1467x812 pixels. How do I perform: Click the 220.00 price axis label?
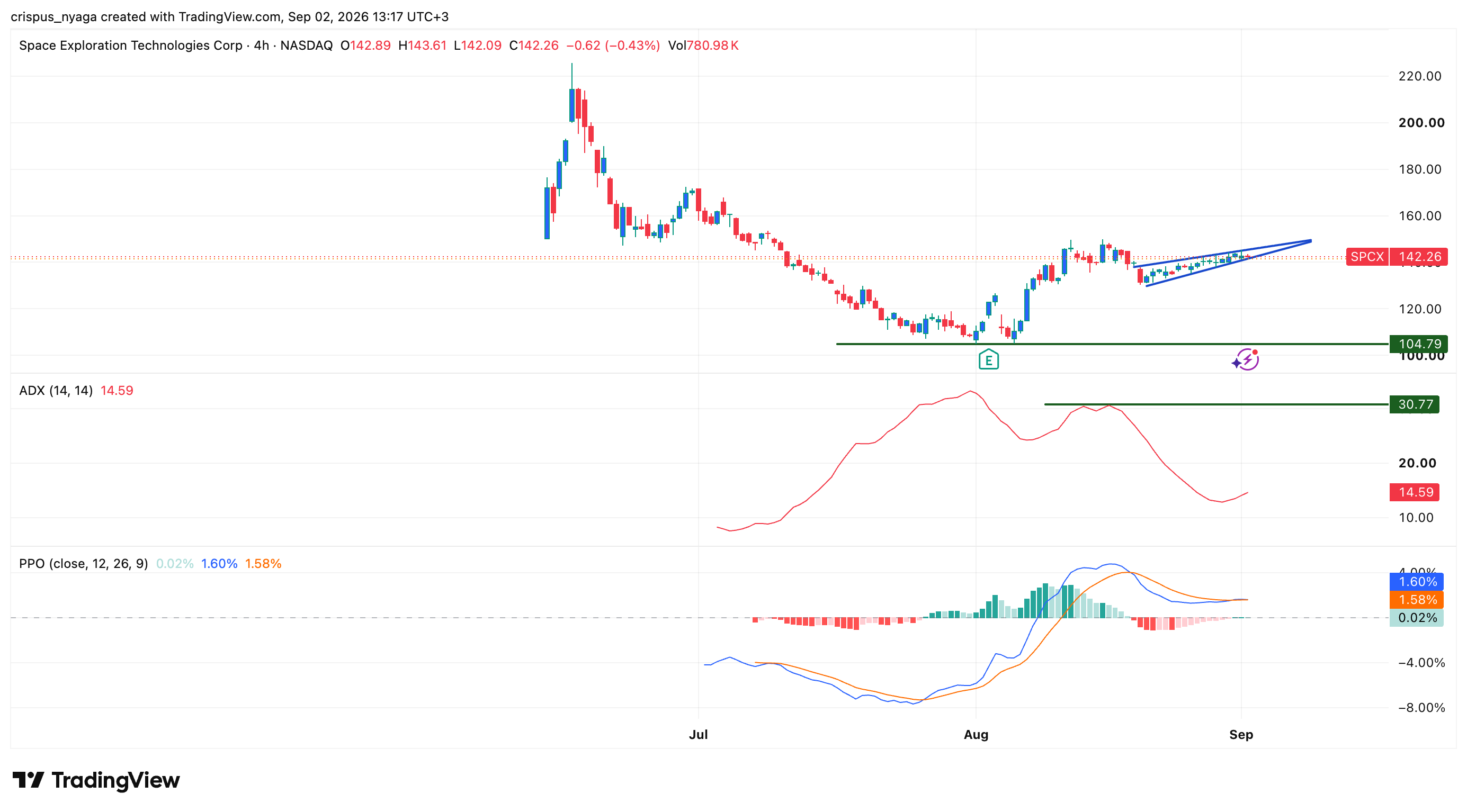(x=1420, y=76)
